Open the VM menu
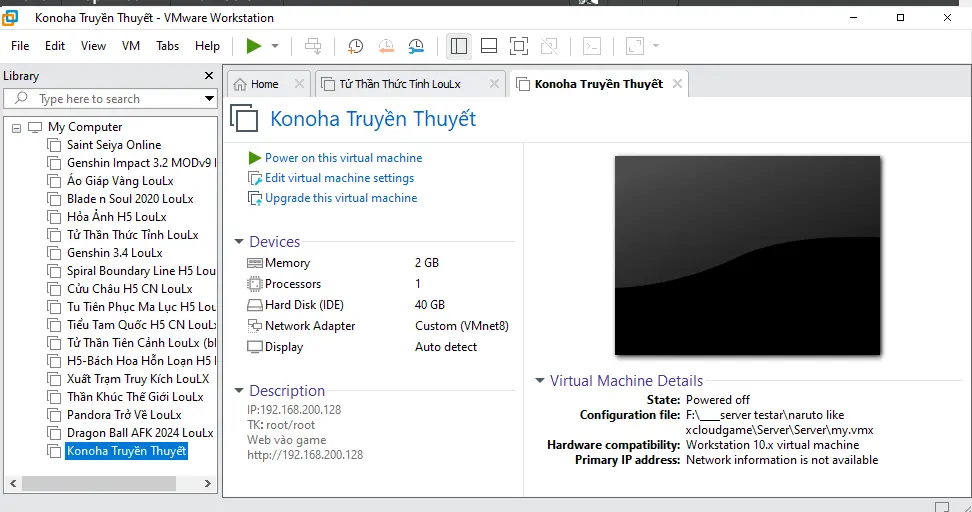Image resolution: width=972 pixels, height=512 pixels. pos(131,46)
